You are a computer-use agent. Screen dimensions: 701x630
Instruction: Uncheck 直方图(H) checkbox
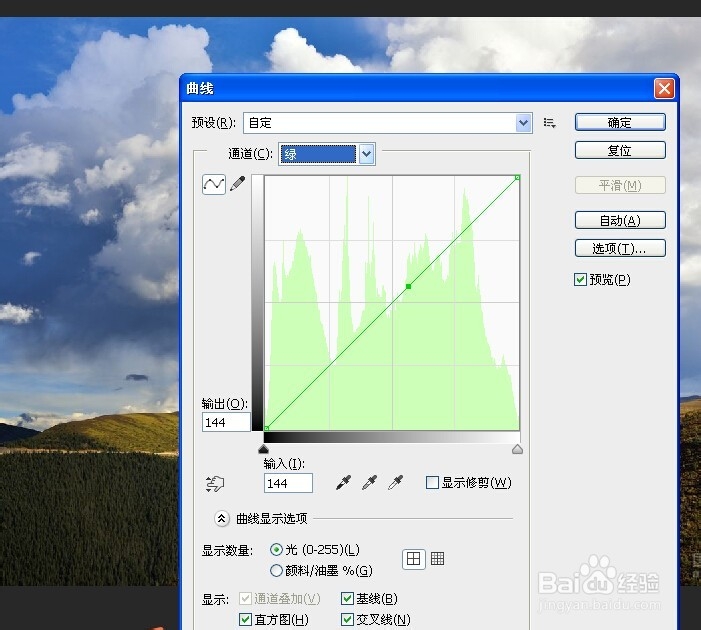pyautogui.click(x=245, y=619)
